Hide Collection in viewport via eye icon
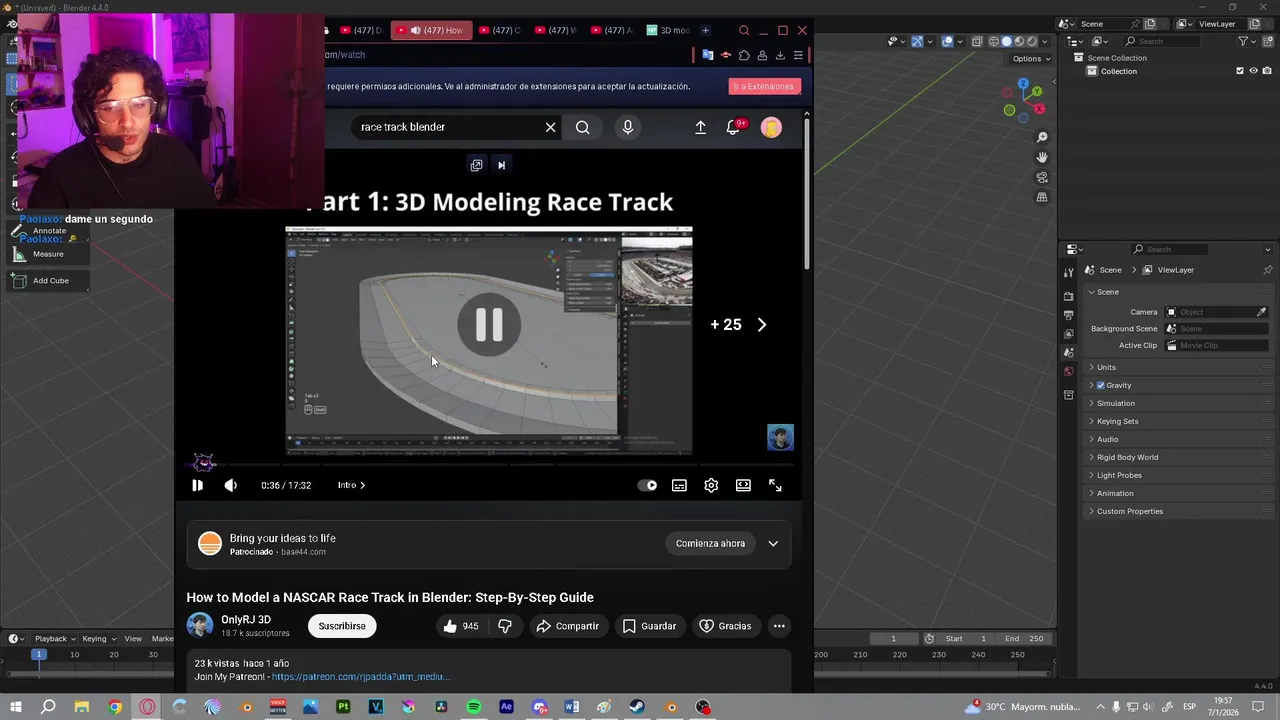1280x720 pixels. 1253,71
